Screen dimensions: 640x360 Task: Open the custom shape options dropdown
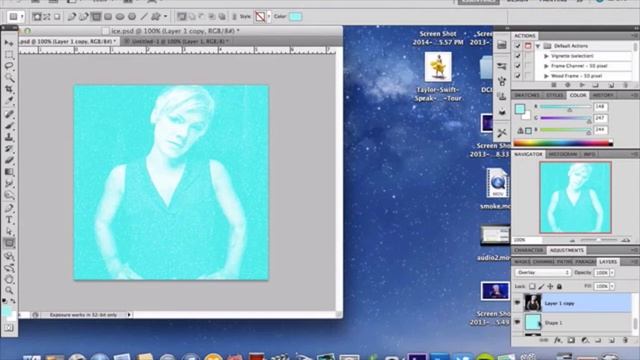[165, 17]
